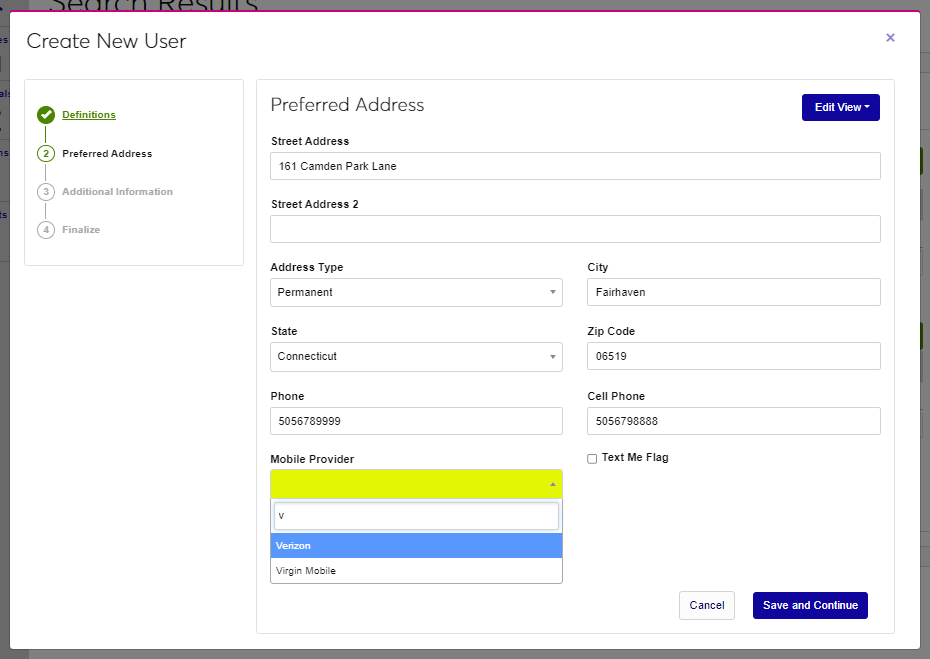Open the Address Type dropdown
Viewport: 930px width, 659px height.
pyautogui.click(x=416, y=292)
